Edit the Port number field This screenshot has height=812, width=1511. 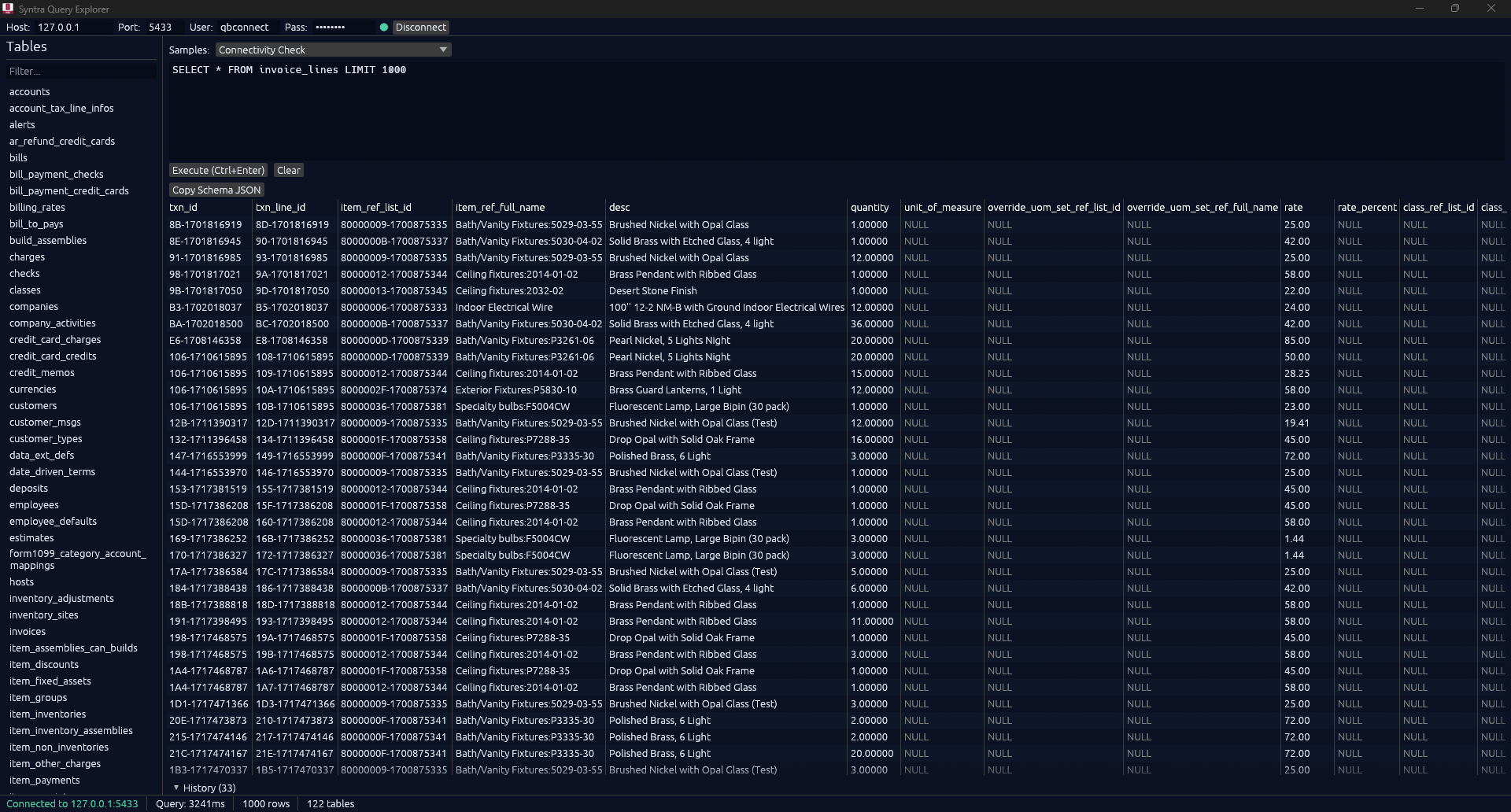click(x=161, y=27)
